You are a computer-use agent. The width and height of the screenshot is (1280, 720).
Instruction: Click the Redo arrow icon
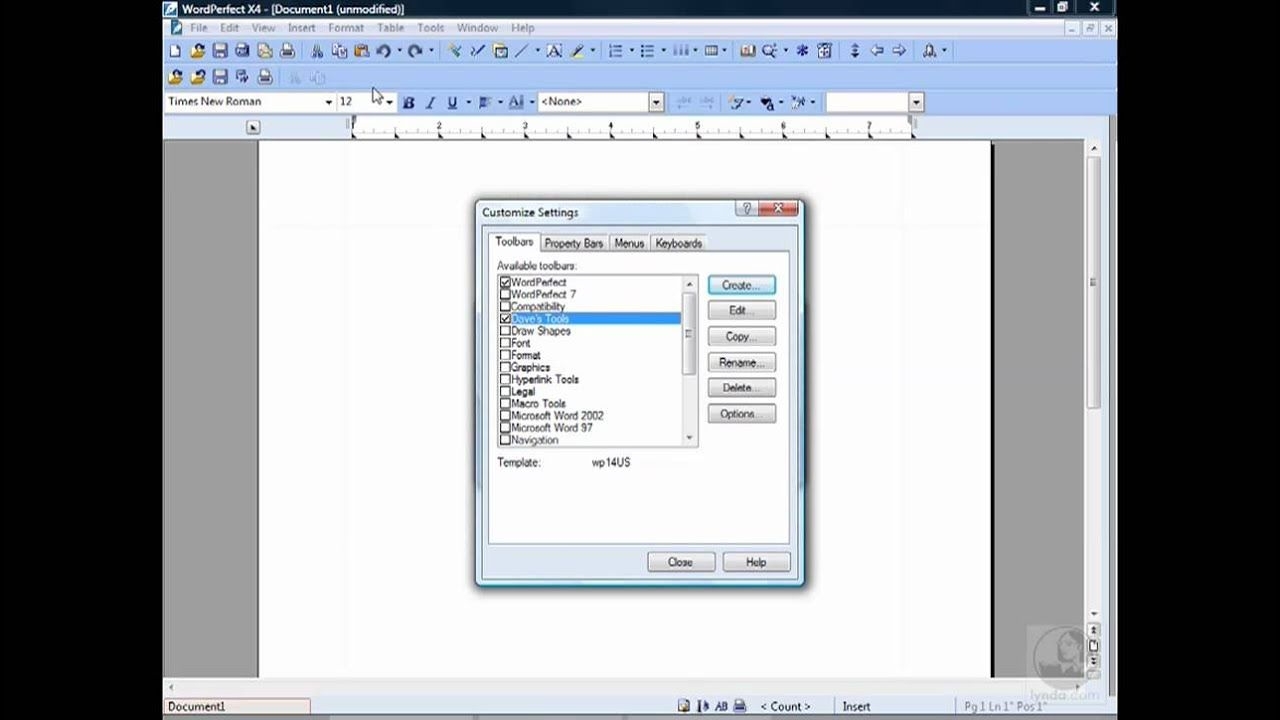tap(415, 51)
